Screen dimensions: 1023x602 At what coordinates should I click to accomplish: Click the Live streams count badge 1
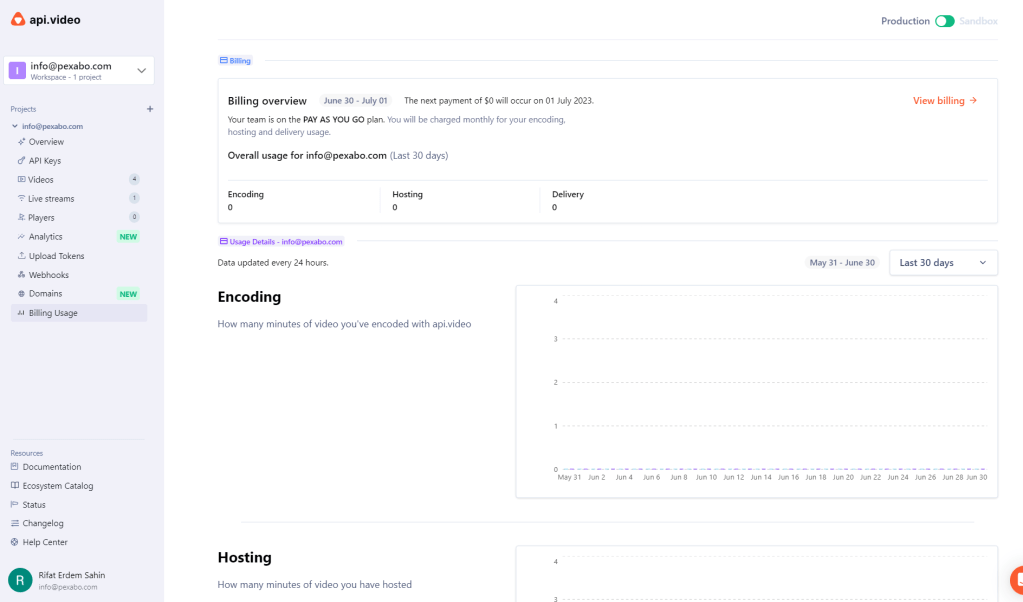click(x=134, y=198)
